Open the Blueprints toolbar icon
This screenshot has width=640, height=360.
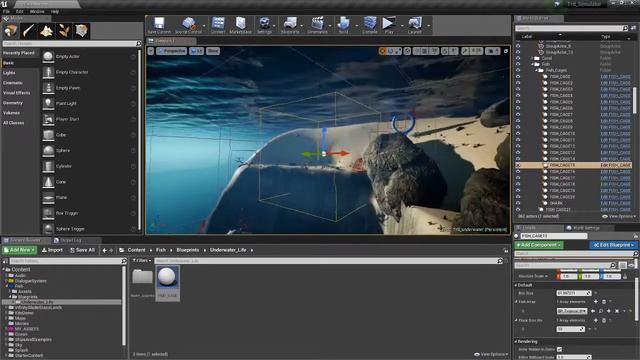pyautogui.click(x=290, y=25)
